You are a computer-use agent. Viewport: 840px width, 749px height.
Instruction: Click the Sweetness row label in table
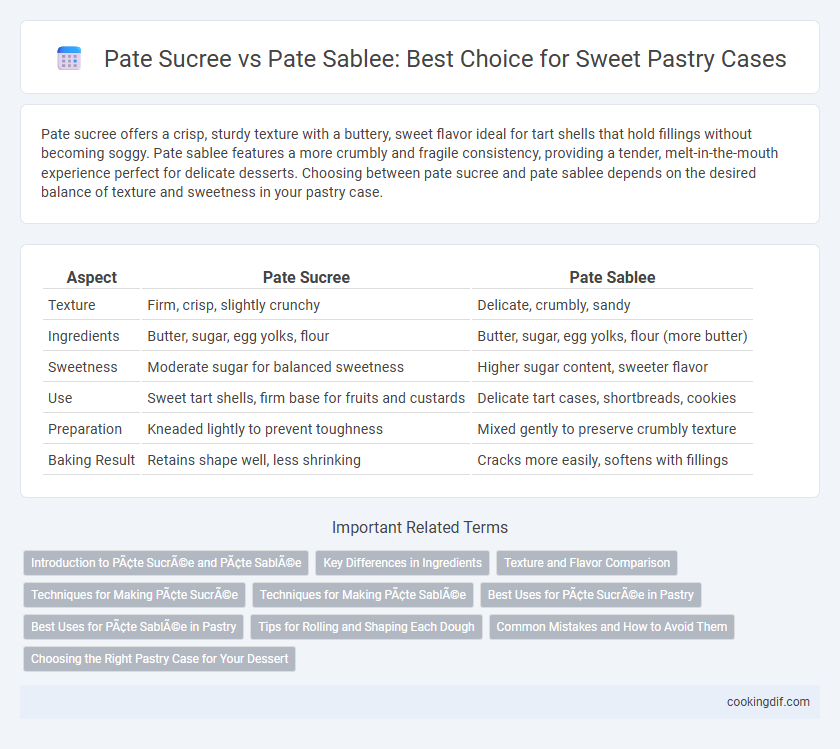(x=82, y=367)
